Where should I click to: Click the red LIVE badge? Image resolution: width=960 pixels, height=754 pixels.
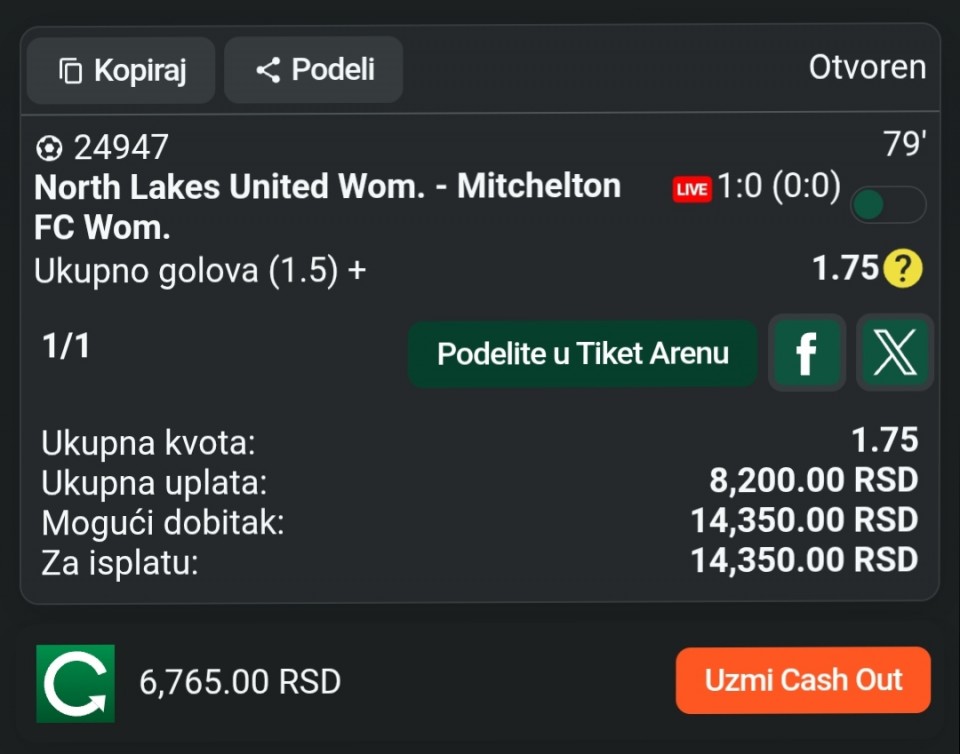pyautogui.click(x=691, y=189)
